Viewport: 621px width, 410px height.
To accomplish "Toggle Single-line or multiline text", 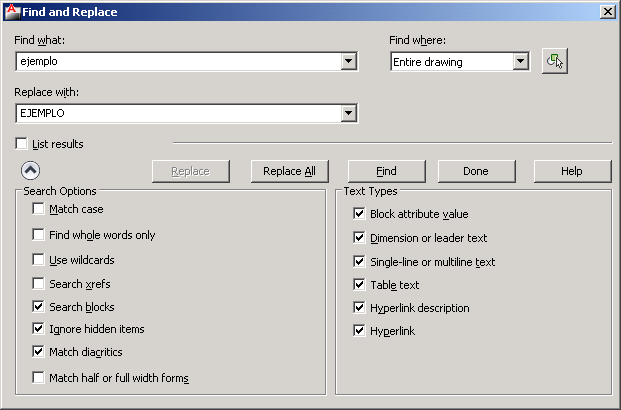I will (x=359, y=261).
